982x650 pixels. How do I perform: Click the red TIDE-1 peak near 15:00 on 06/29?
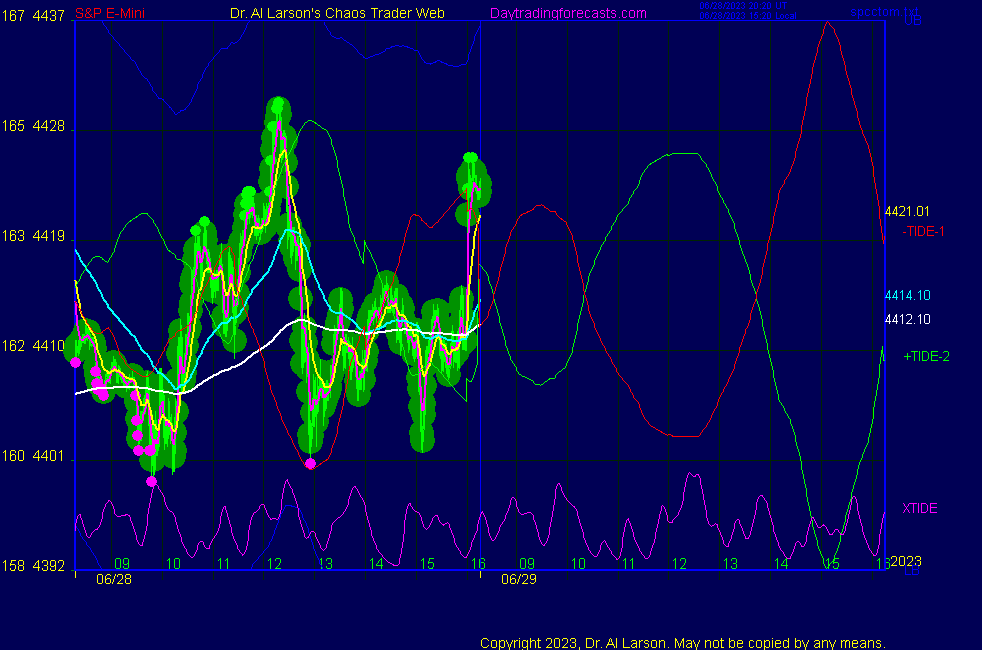tap(828, 23)
